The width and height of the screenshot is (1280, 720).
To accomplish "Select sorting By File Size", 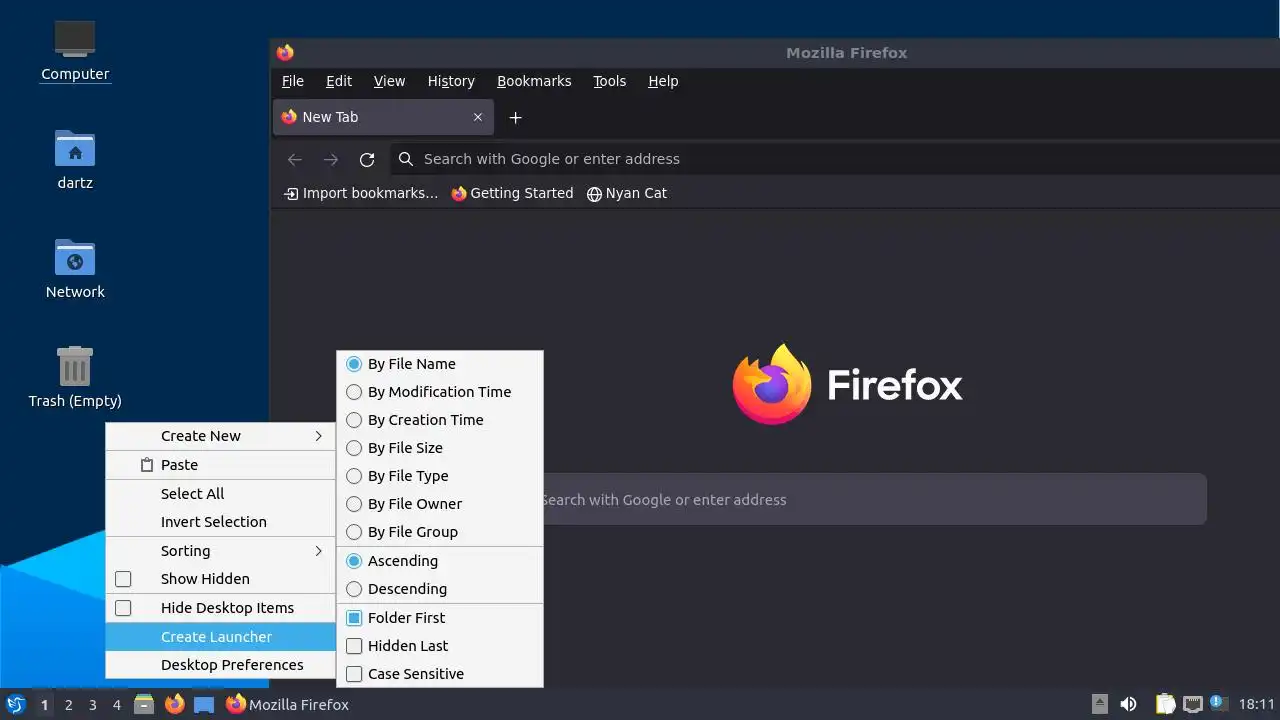I will 440,448.
